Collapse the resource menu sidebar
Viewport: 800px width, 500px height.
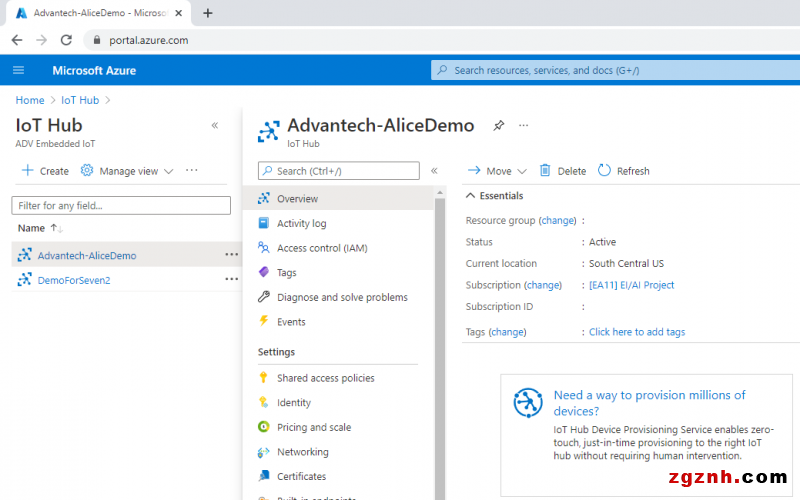(x=434, y=171)
